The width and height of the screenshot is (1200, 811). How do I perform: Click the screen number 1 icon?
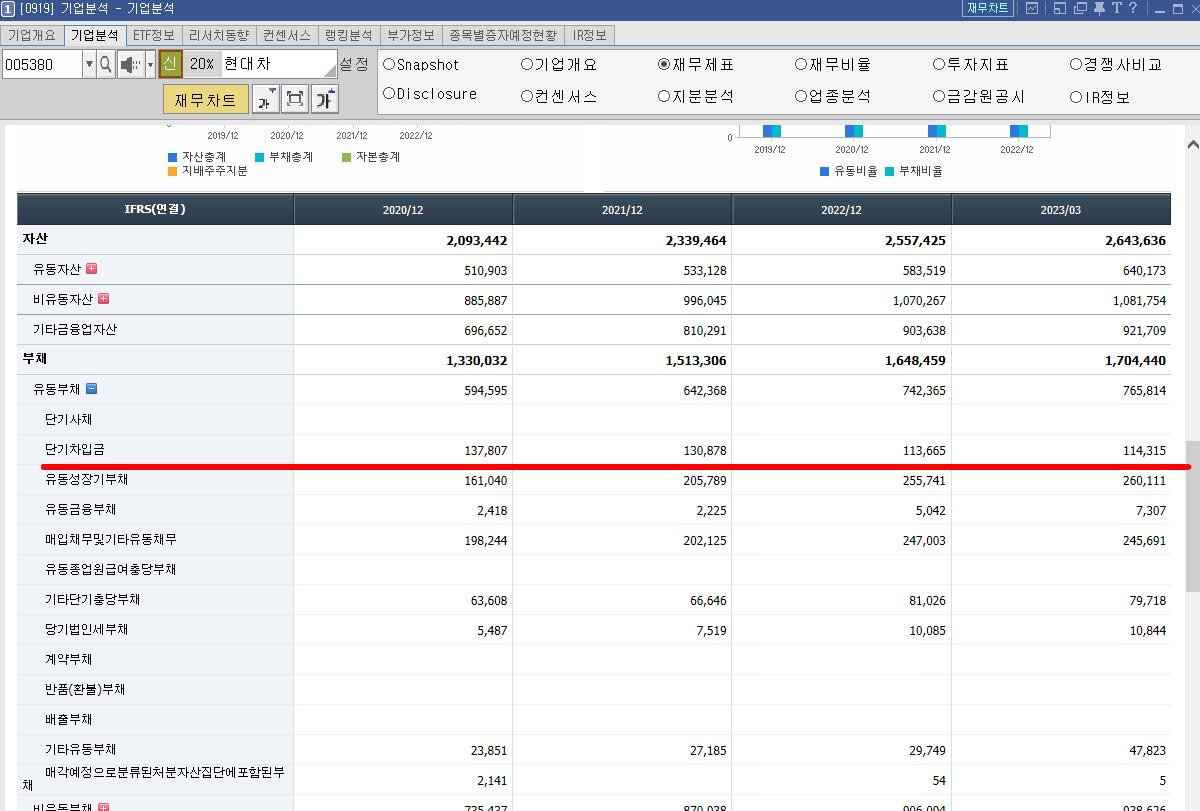point(8,8)
